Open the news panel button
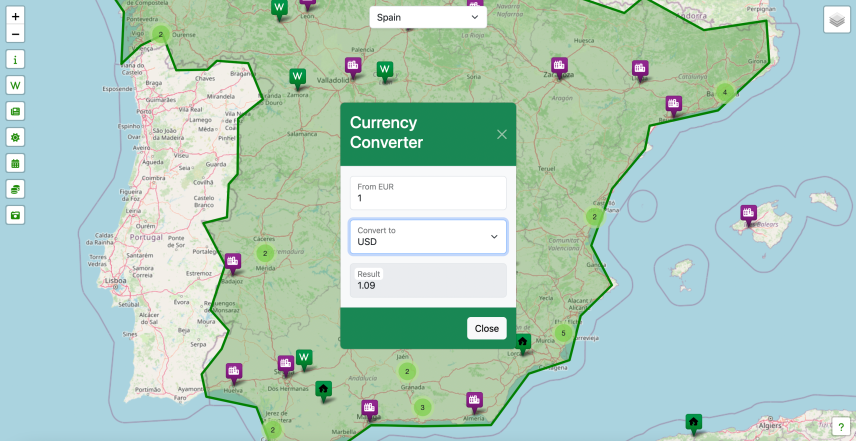Viewport: 856px width, 441px height. point(15,111)
